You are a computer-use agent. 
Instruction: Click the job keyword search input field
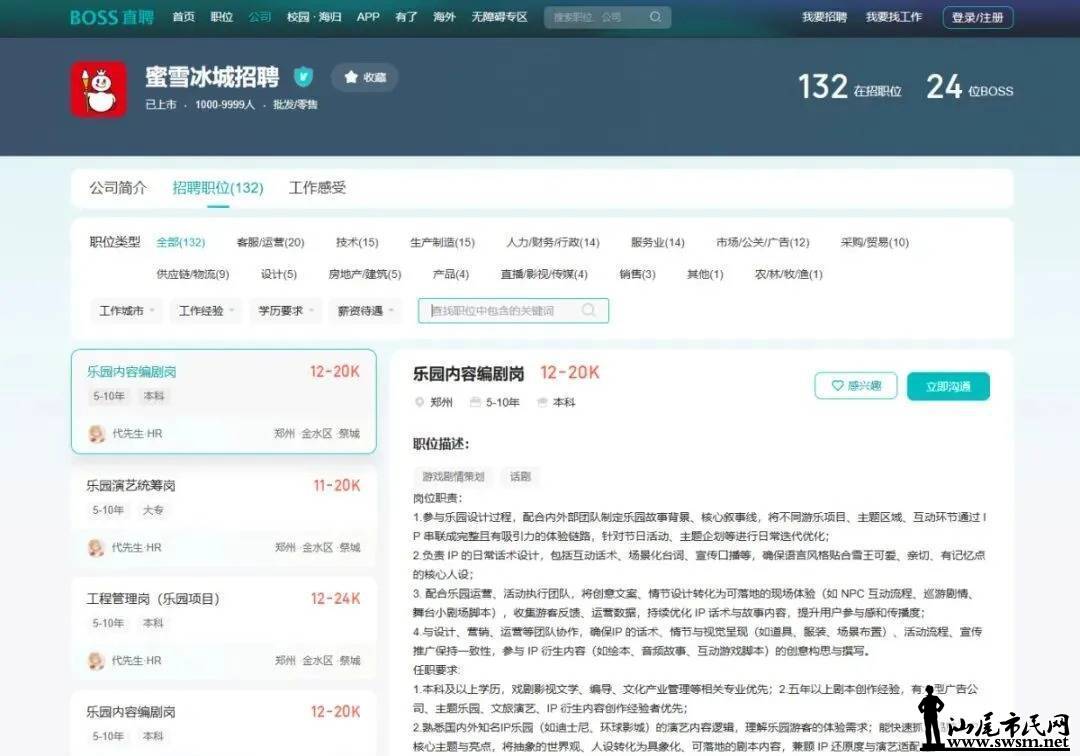pos(500,311)
